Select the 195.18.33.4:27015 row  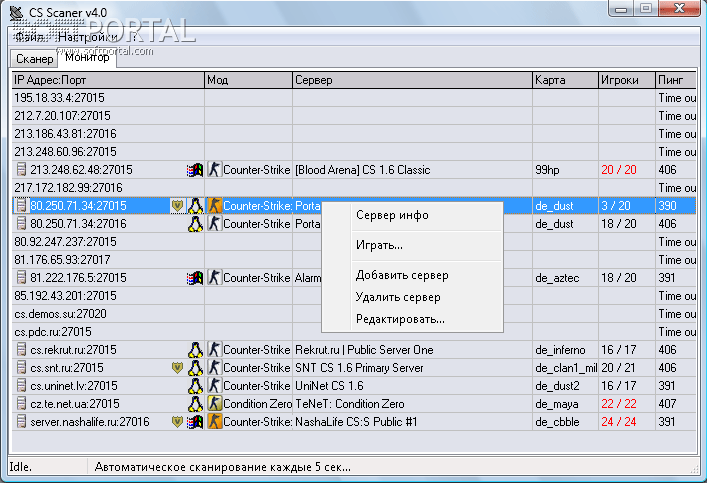354,98
